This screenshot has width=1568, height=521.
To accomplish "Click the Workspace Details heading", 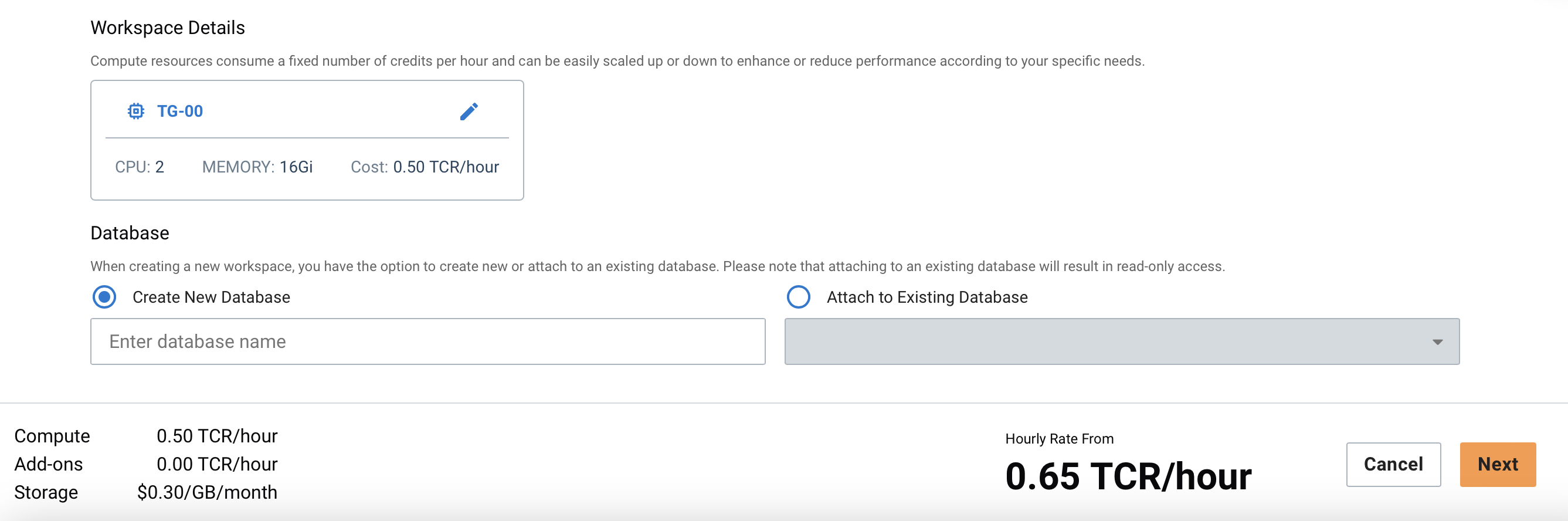I will tap(167, 28).
